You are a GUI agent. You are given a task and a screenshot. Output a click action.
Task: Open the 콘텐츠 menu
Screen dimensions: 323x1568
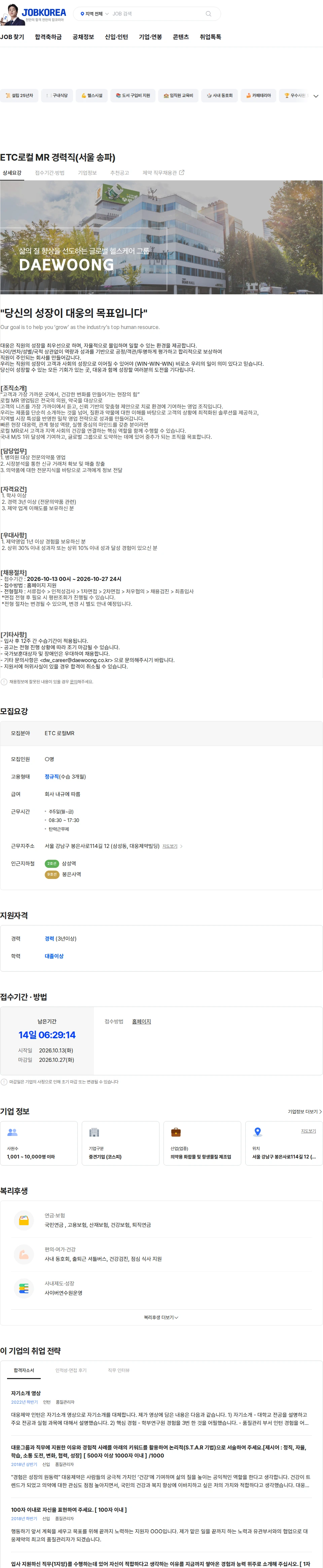(x=181, y=37)
